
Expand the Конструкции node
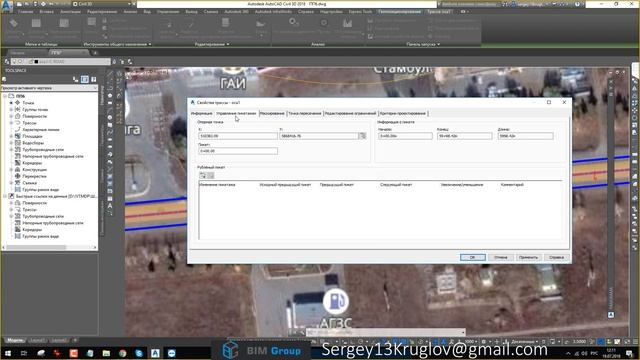pos(11,169)
